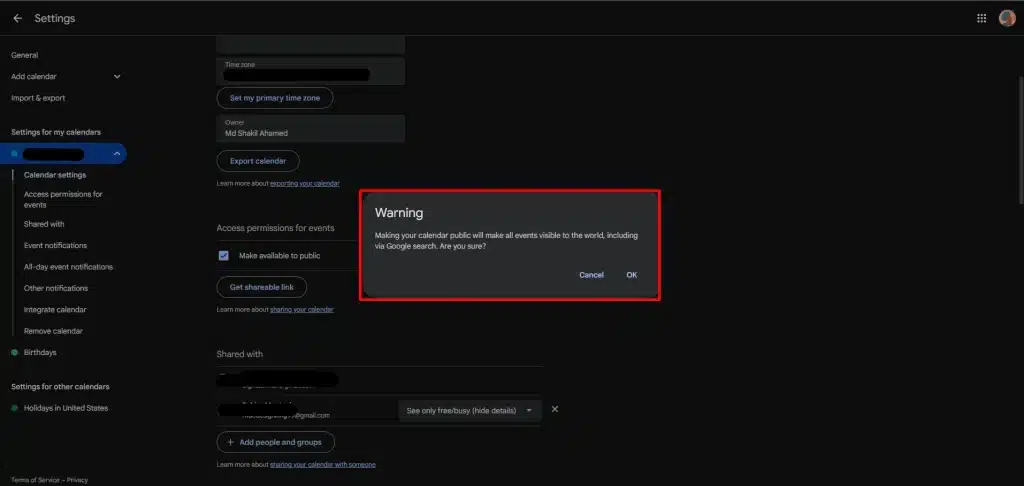
Task: Open General settings in sidebar
Action: point(24,55)
